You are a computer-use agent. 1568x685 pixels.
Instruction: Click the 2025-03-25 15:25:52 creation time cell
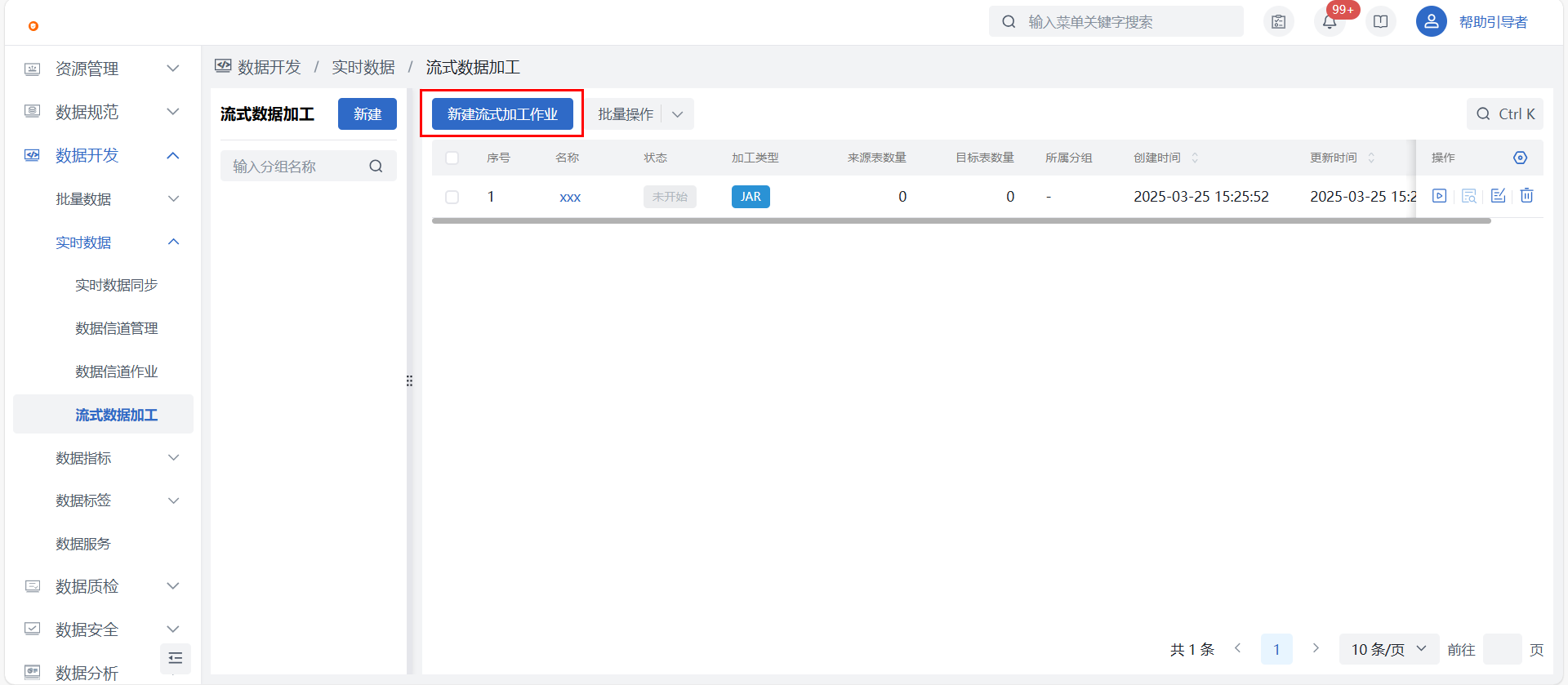1201,197
